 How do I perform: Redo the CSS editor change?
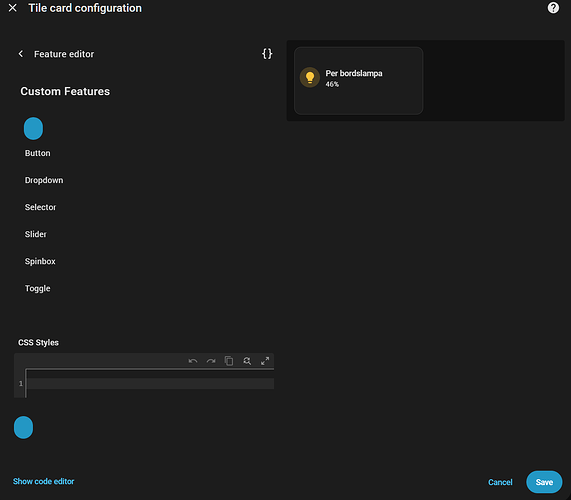[x=211, y=361]
